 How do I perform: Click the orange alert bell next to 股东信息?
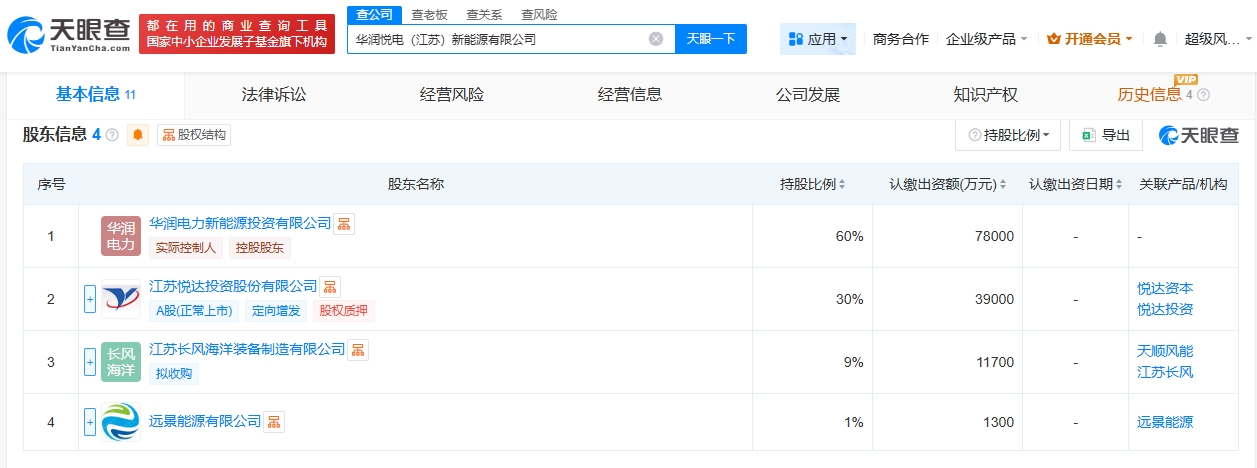point(138,135)
